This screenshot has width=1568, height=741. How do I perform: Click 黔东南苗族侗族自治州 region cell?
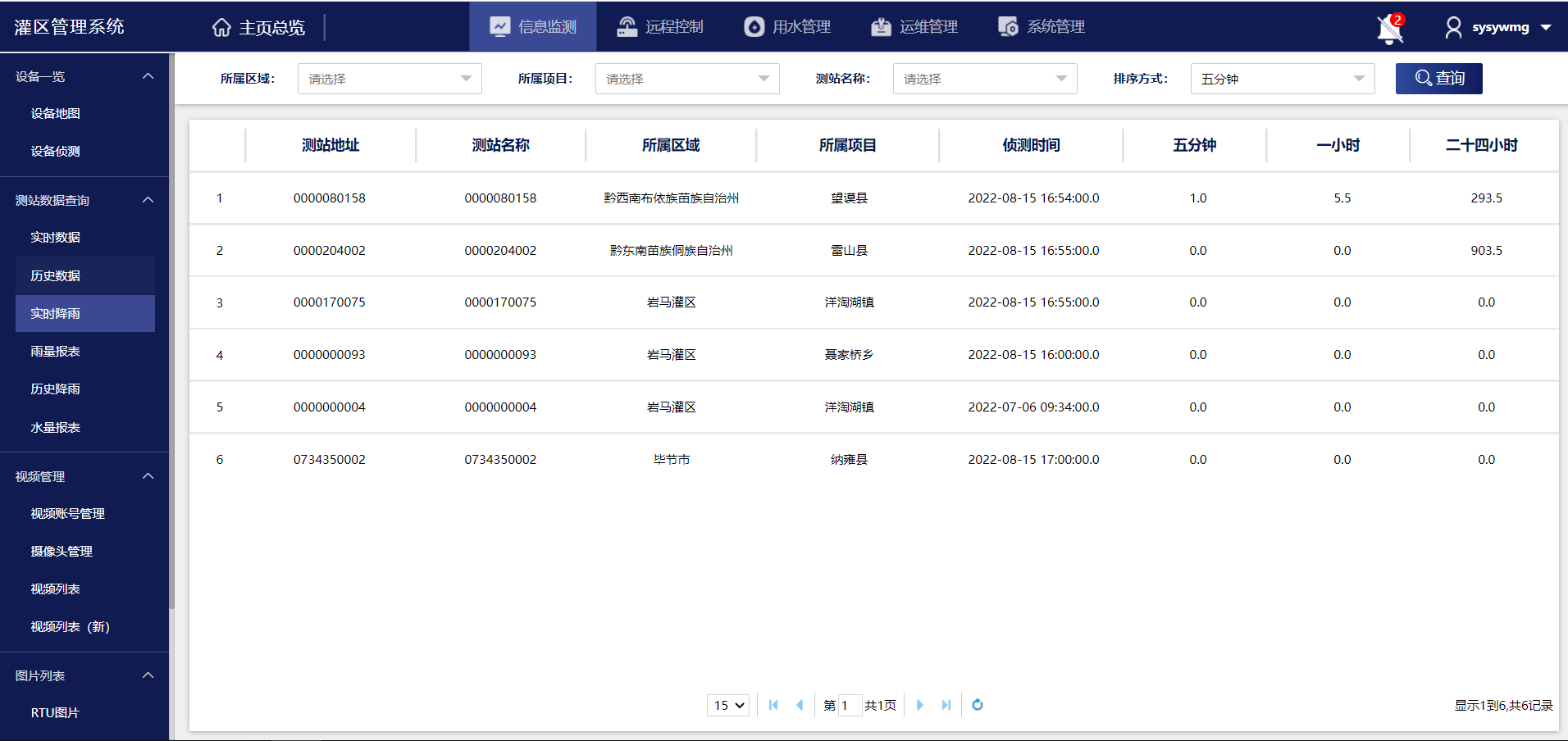[x=671, y=250]
